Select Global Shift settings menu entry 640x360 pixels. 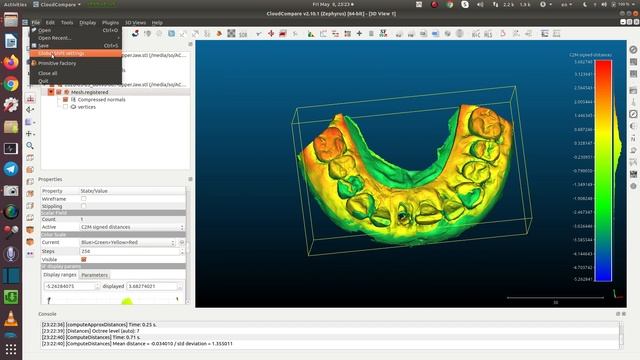click(x=75, y=53)
